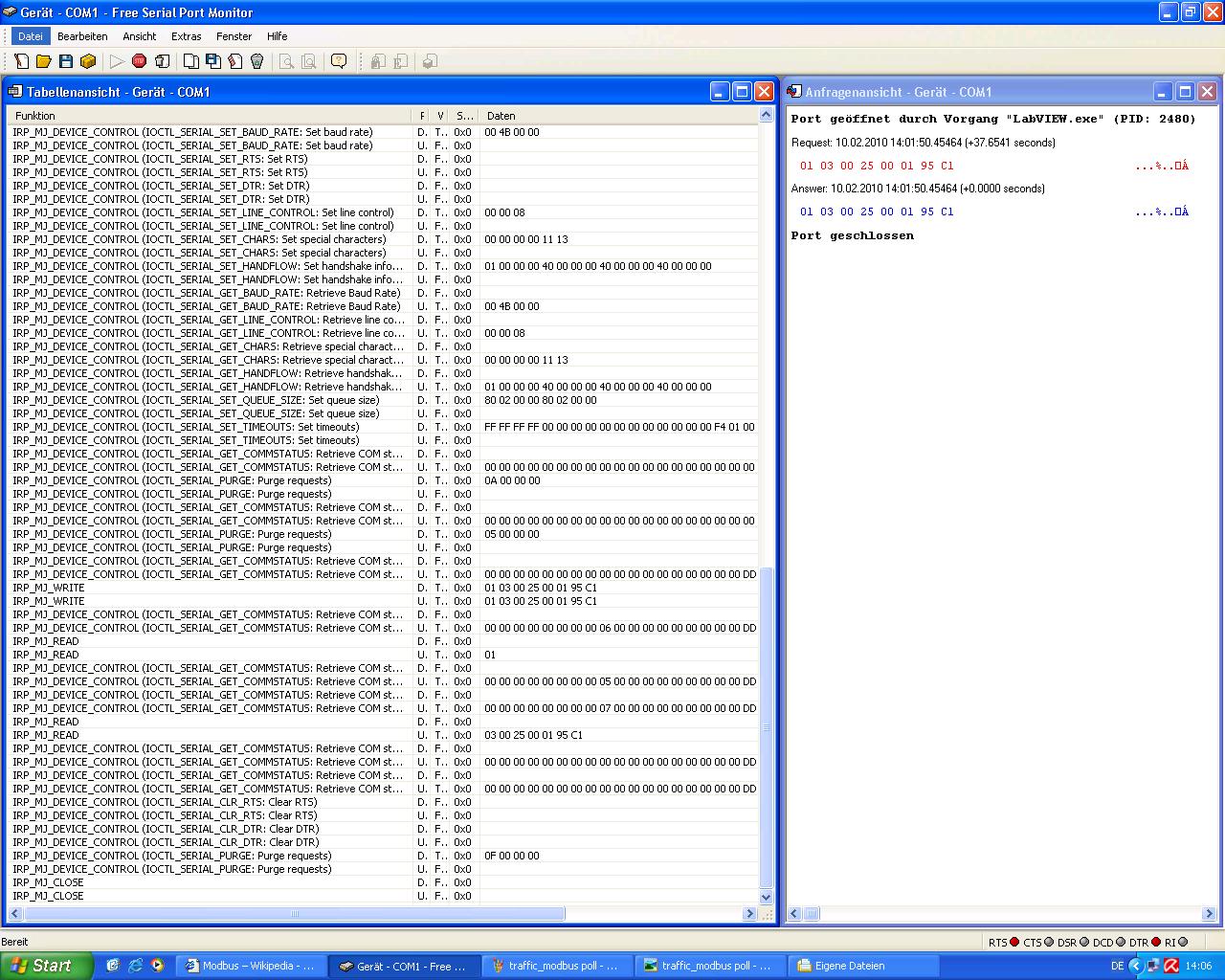Screen dimensions: 1225x980
Task: Click the toolbar icon right of stop sign
Action: pos(162,61)
